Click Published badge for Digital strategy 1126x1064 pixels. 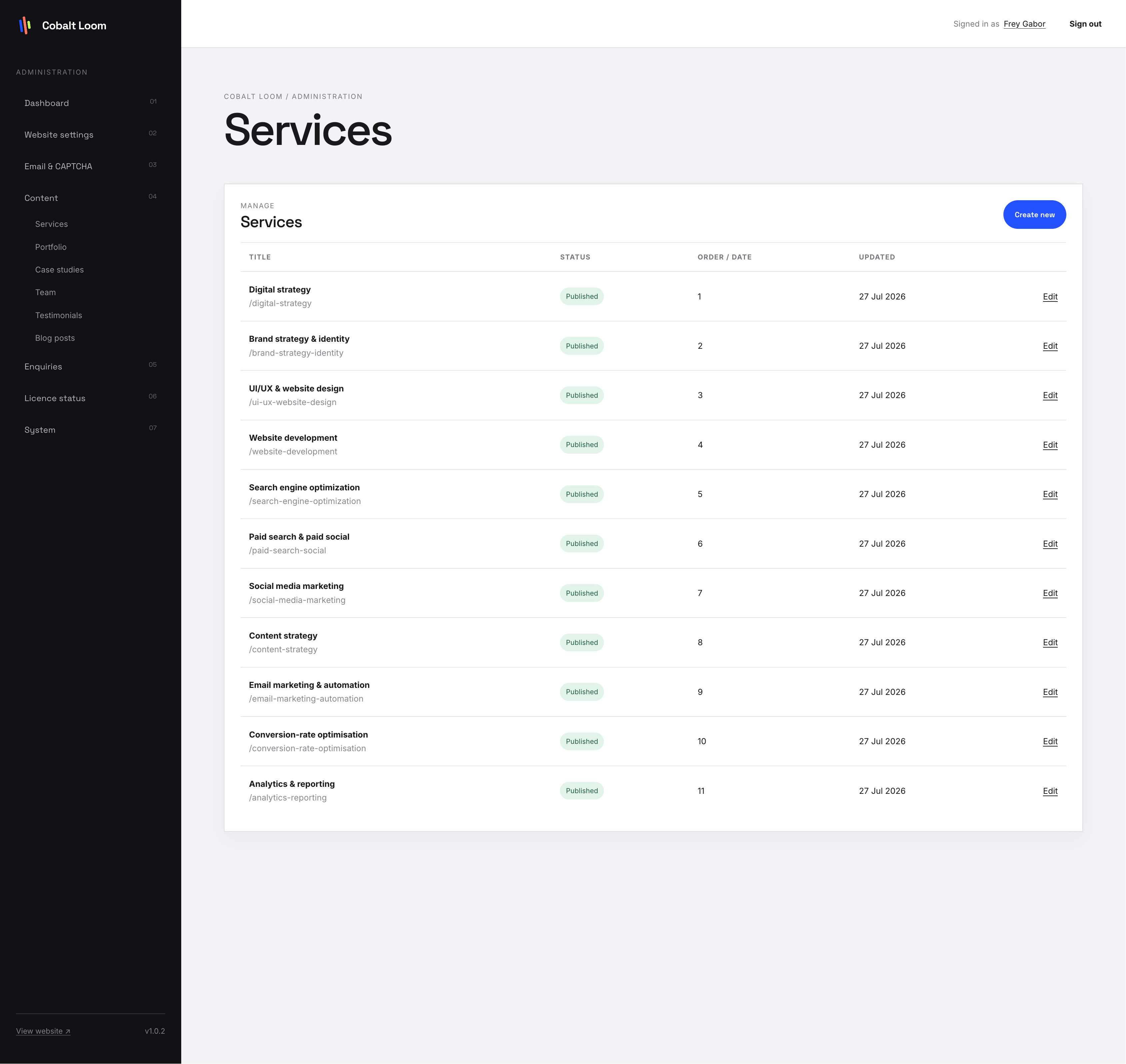tap(581, 296)
